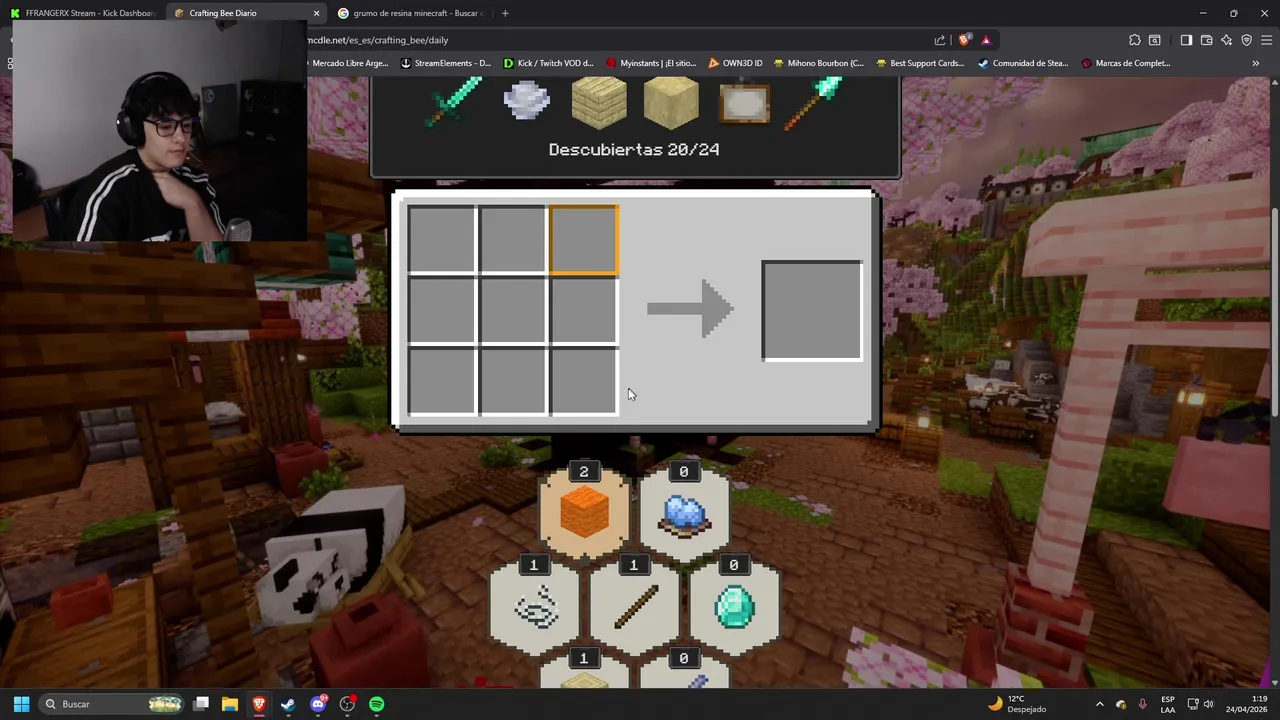This screenshot has height=720, width=1280.
Task: Switch to the grumo de resina minecraft tab
Action: click(411, 13)
